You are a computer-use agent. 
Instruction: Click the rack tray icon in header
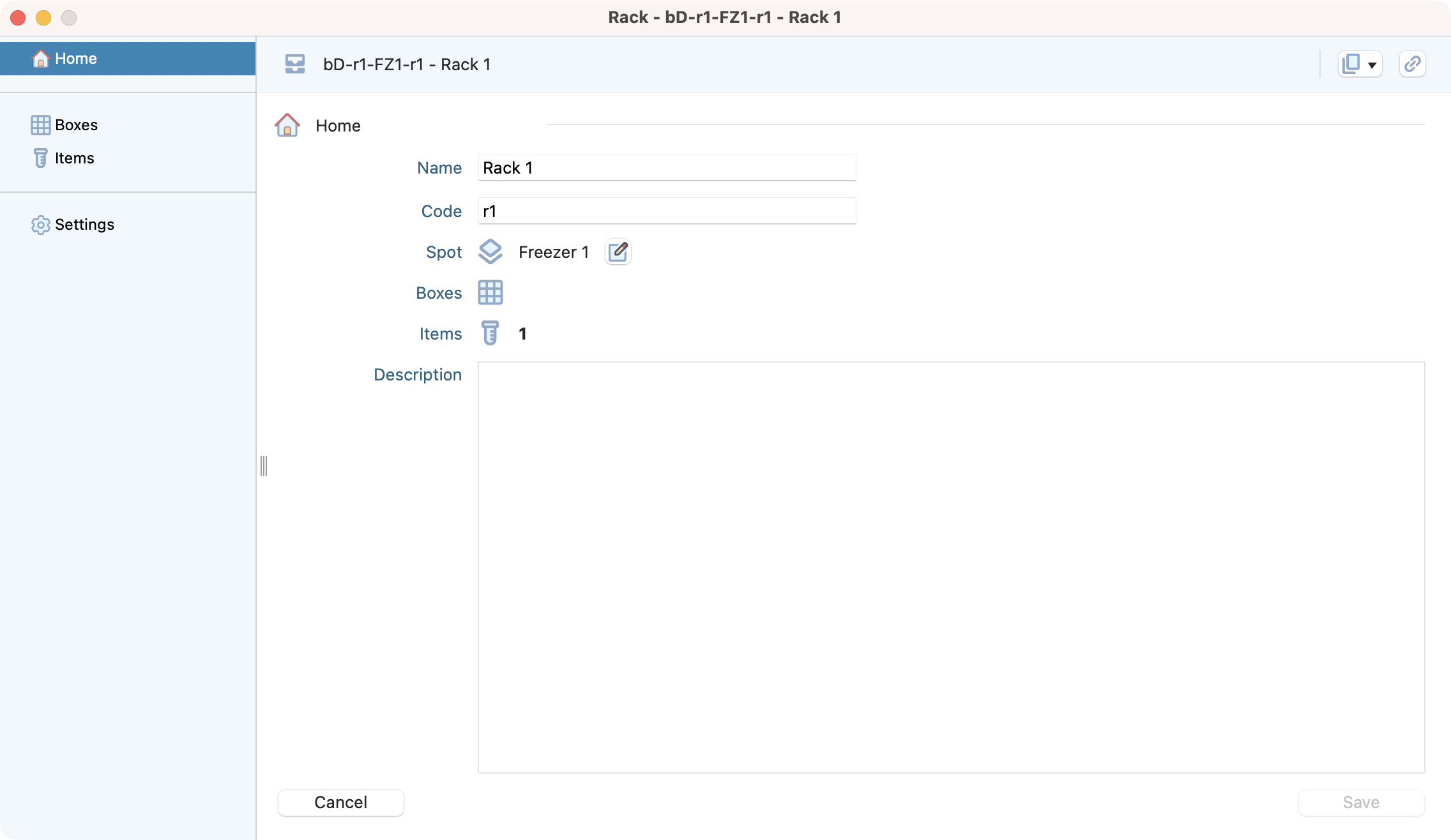click(x=294, y=64)
